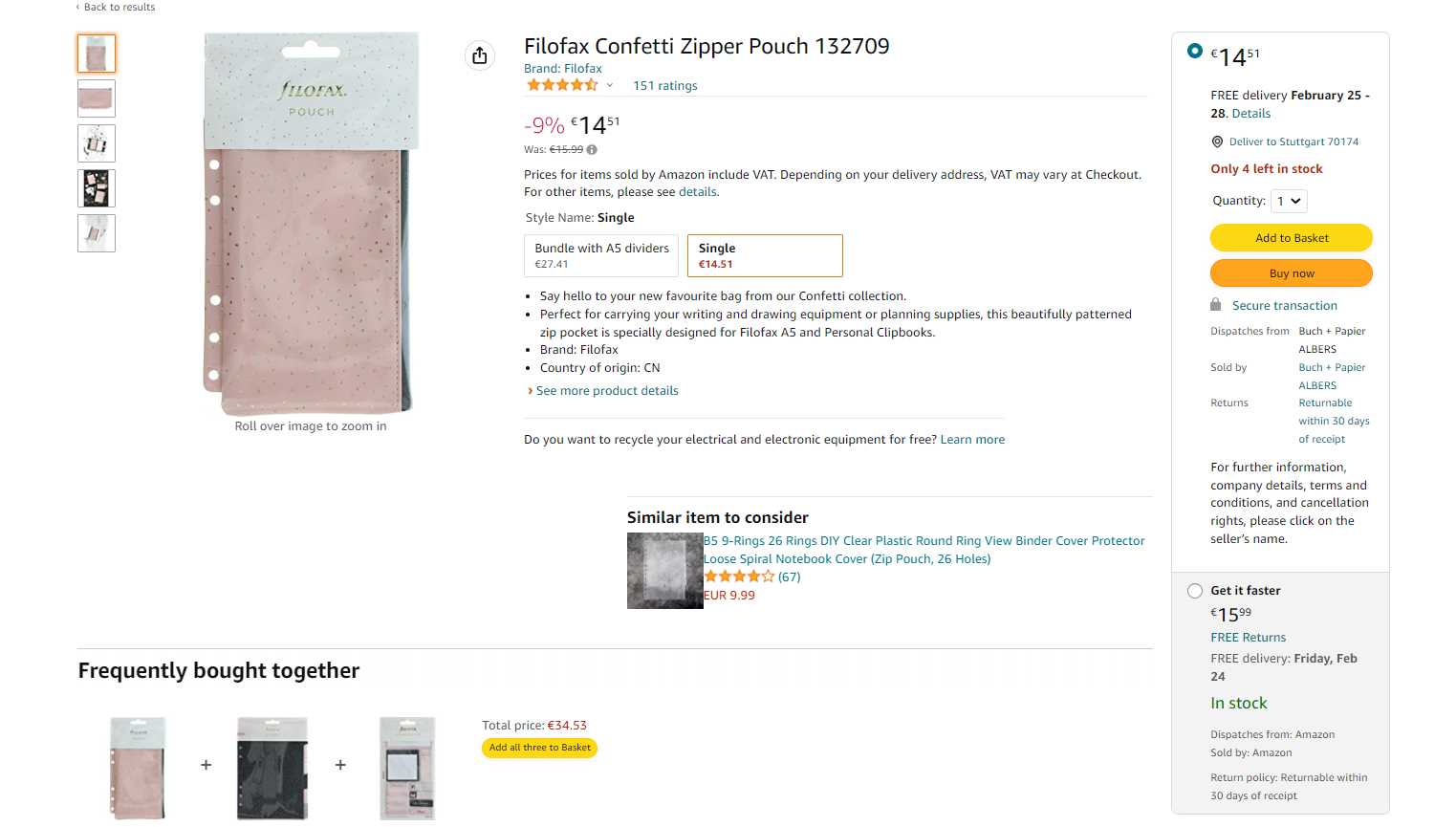Select the €14.51 buying option radio button
The width and height of the screenshot is (1456, 827).
click(1195, 52)
